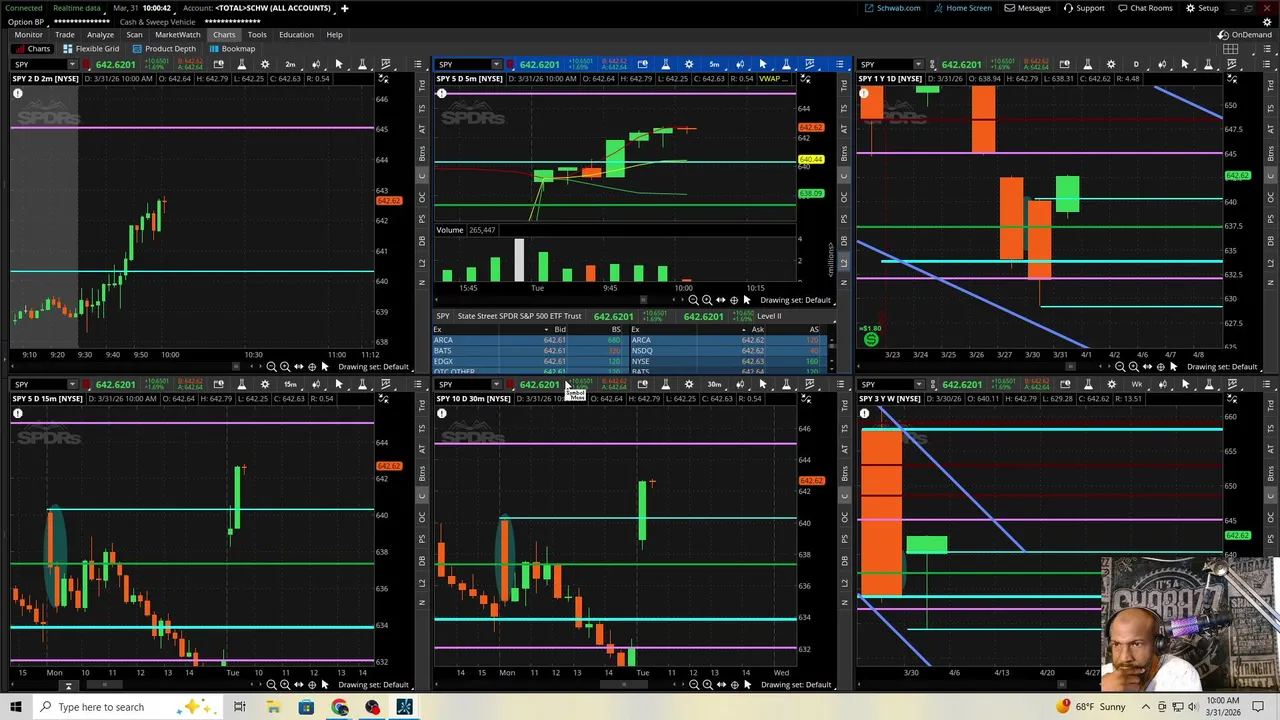The height and width of the screenshot is (720, 1280).
Task: Toggle N side panel on 30m chart
Action: [845, 603]
